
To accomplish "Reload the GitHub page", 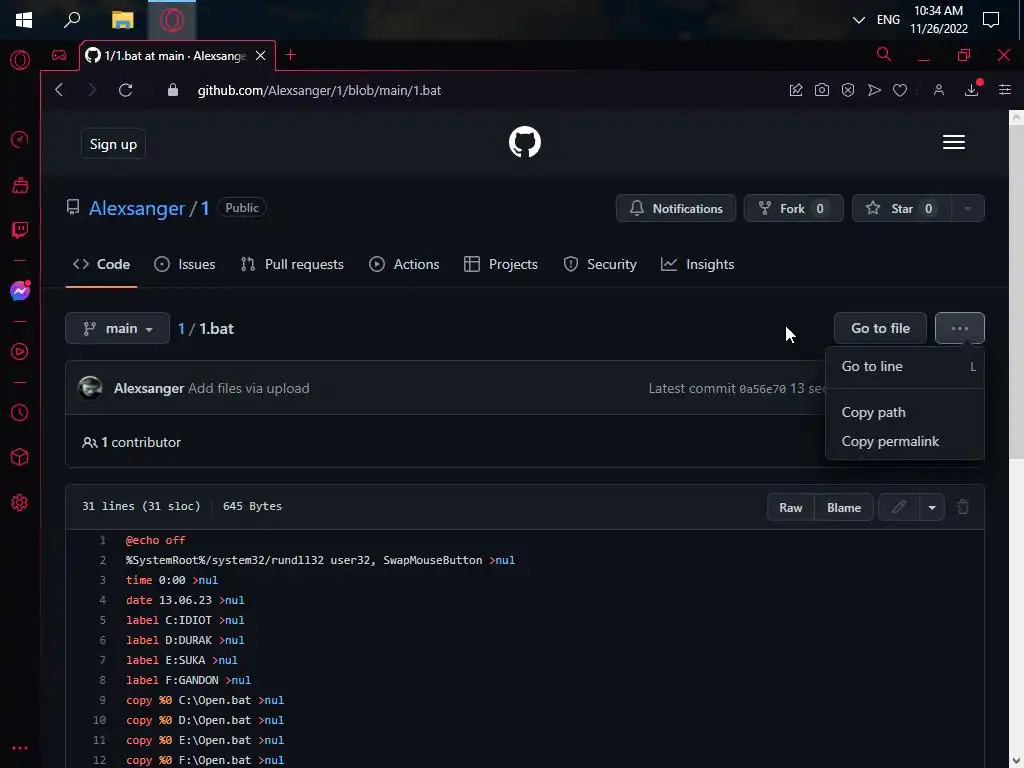I will click(x=125, y=90).
